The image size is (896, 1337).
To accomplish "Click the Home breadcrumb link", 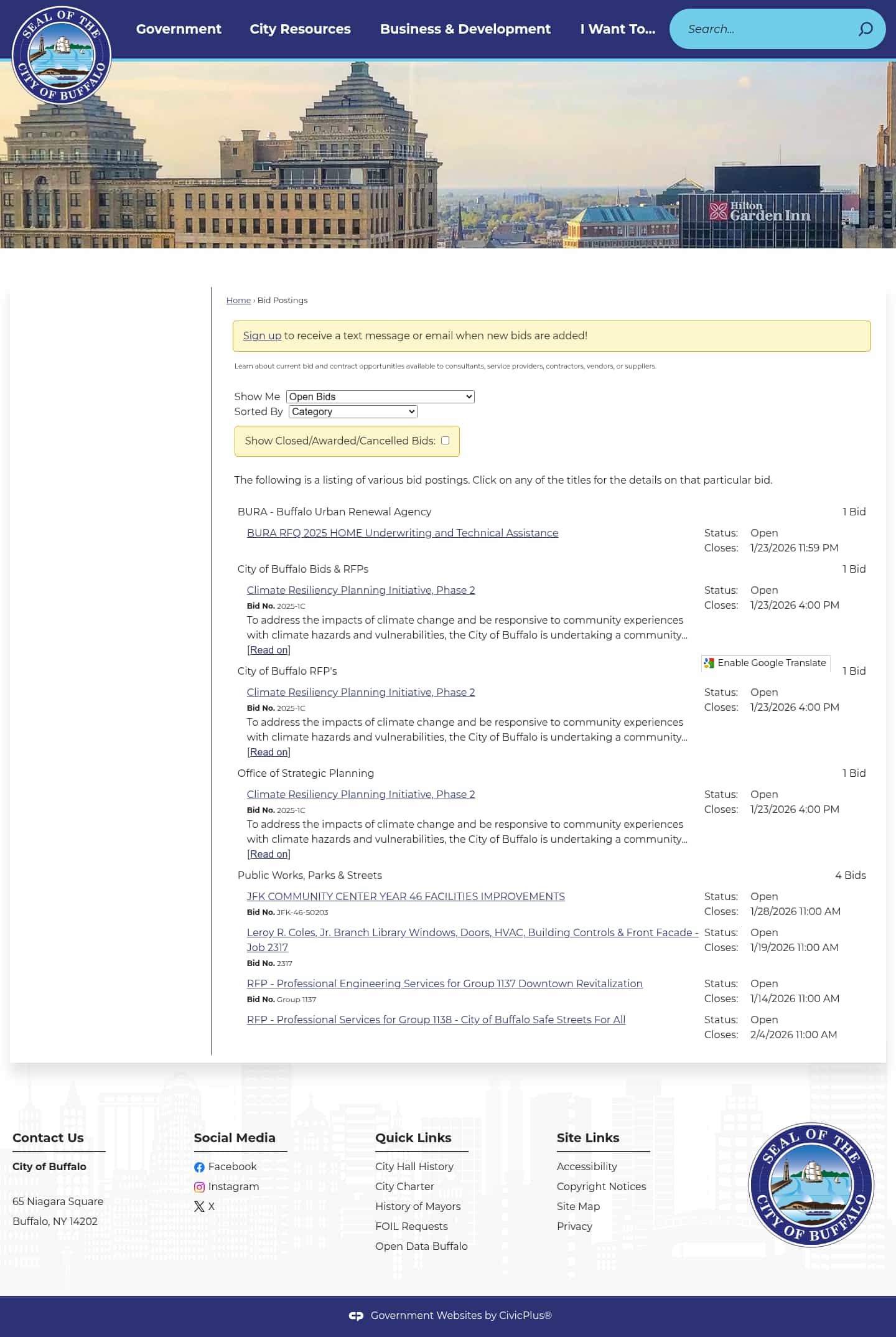I will (238, 300).
